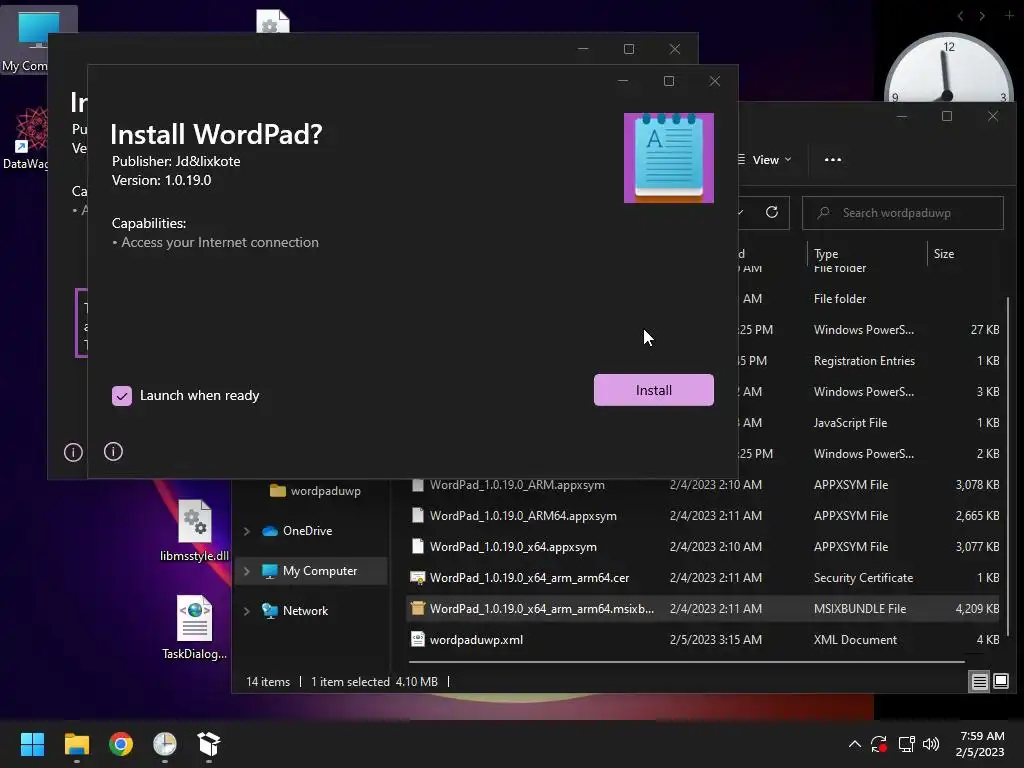Click the sync update tray icon
1024x768 pixels.
click(879, 744)
